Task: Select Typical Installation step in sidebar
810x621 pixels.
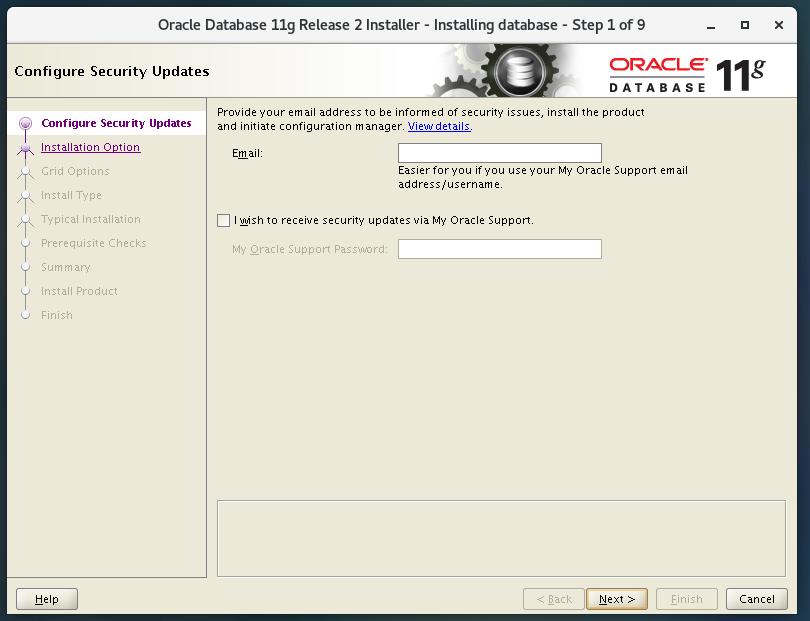Action: point(91,219)
